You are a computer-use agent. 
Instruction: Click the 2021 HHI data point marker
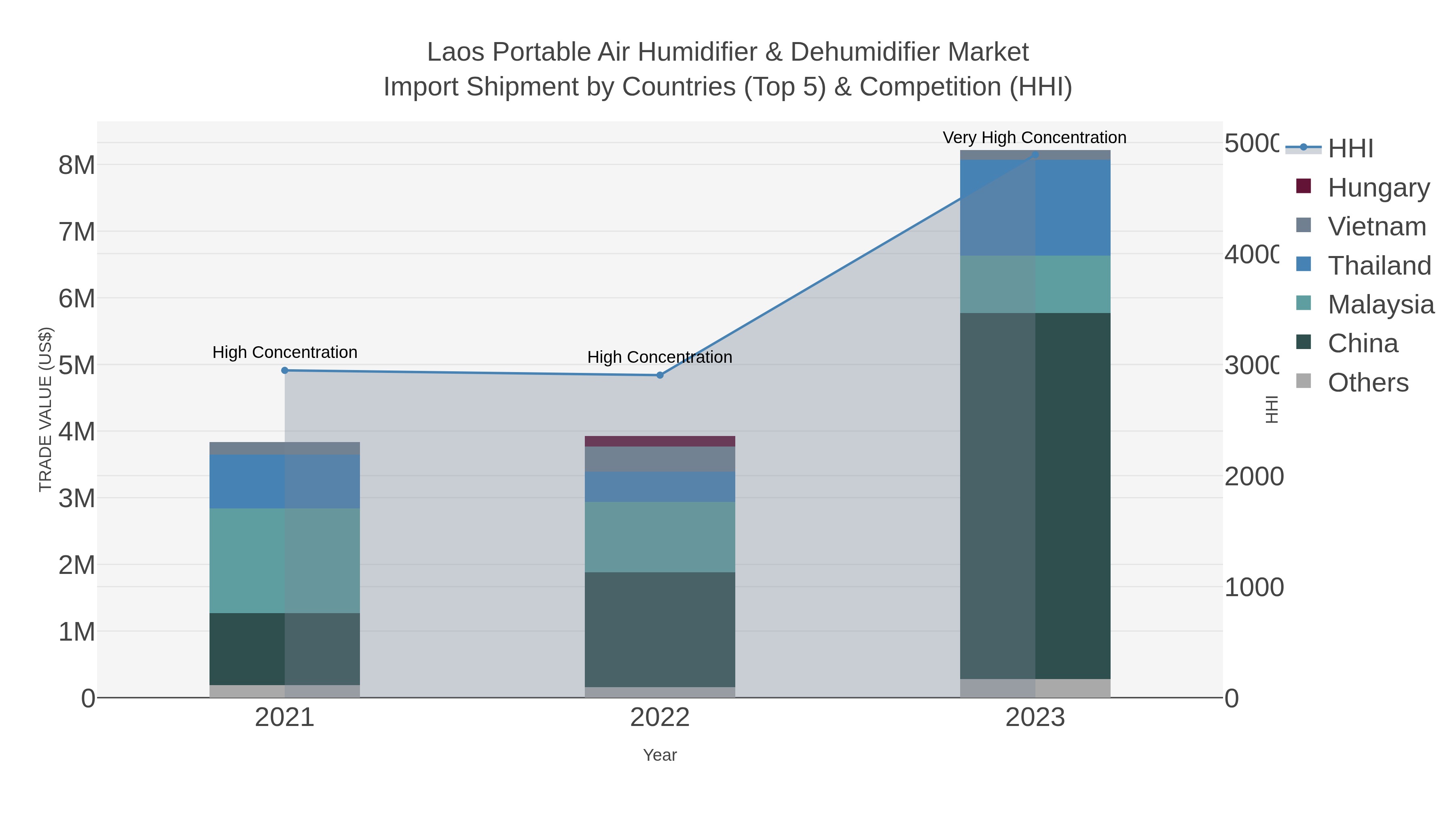click(285, 371)
